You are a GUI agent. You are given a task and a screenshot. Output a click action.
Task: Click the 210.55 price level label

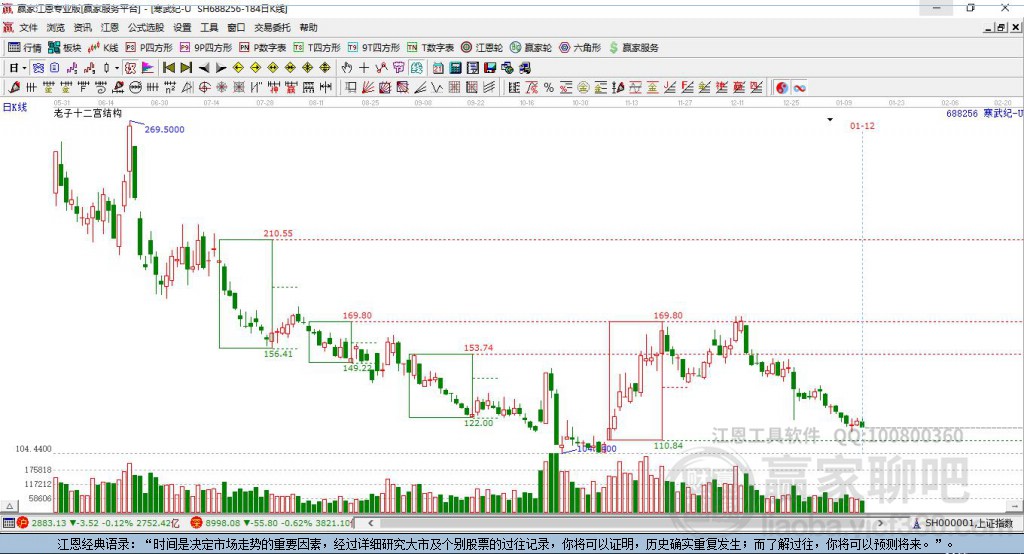click(278, 233)
